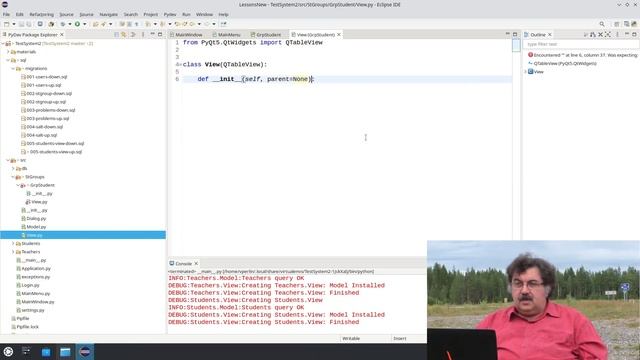Click the green Run button in toolbar

tap(77, 24)
